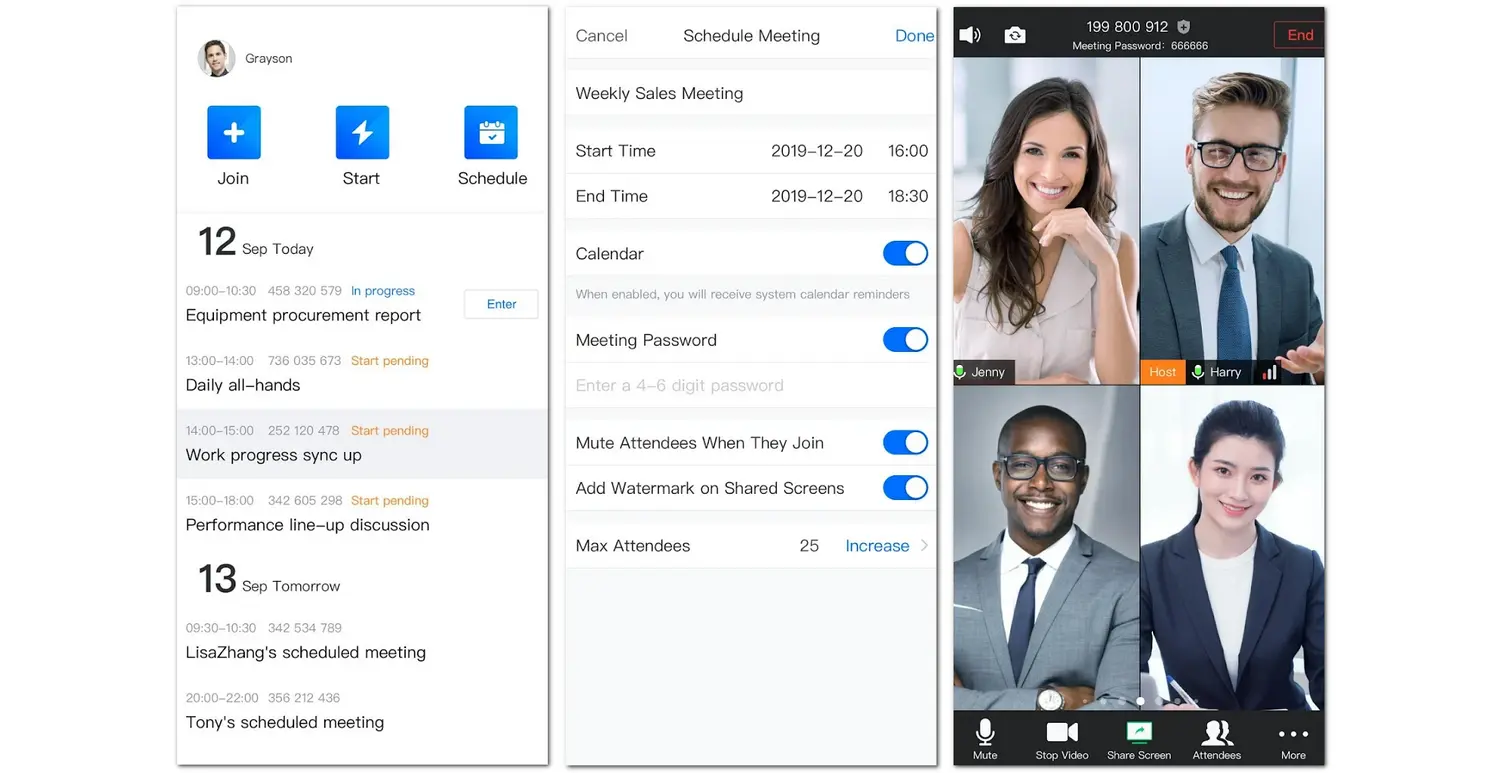The height and width of the screenshot is (773, 1500).
Task: Pick the Start Time date 2019-12-20
Action: (817, 151)
